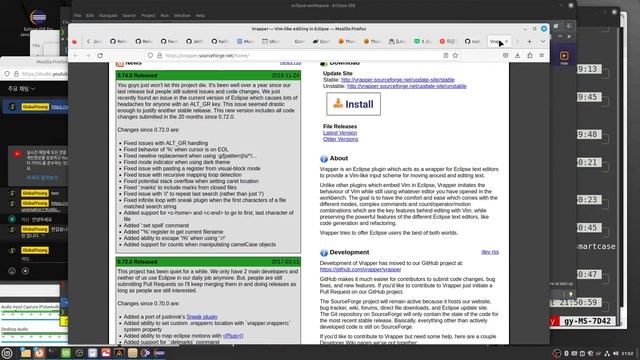This screenshot has height=360, width=640.
Task: Open the Sneak plugin link
Action: tap(202, 317)
